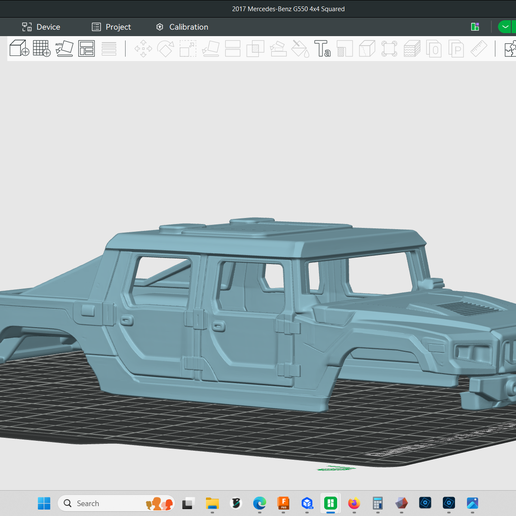Click the stacked pages icon marked P

[456, 49]
